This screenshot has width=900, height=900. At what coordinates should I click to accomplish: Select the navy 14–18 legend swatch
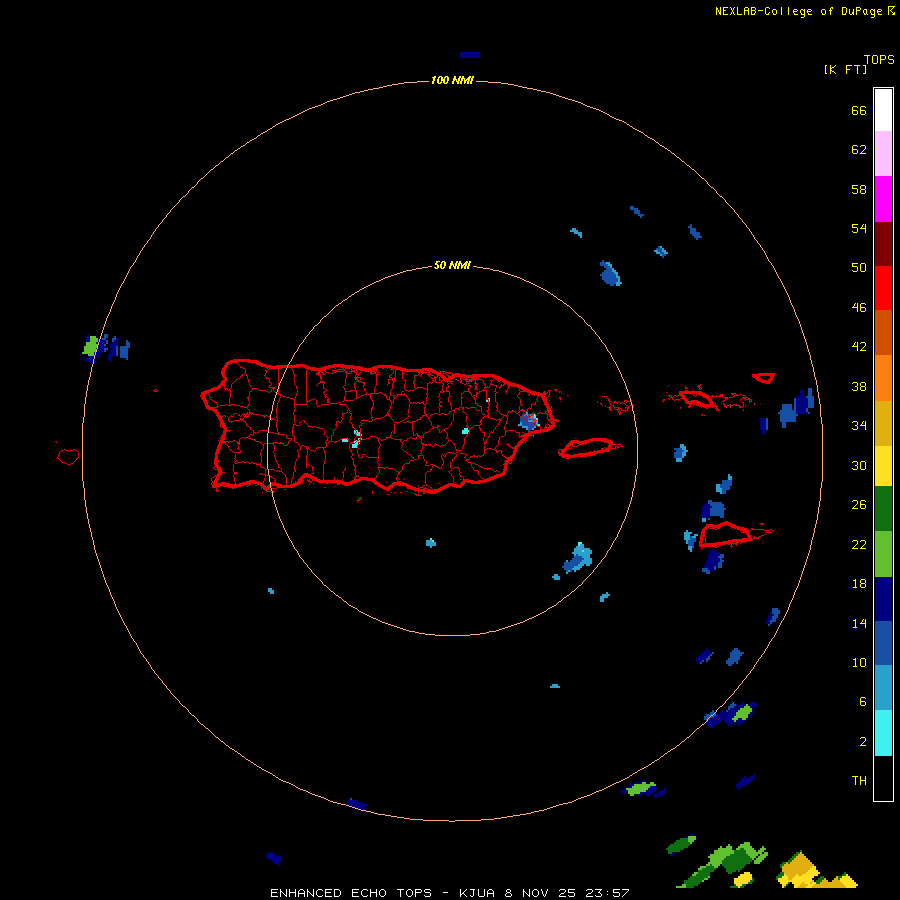point(883,599)
